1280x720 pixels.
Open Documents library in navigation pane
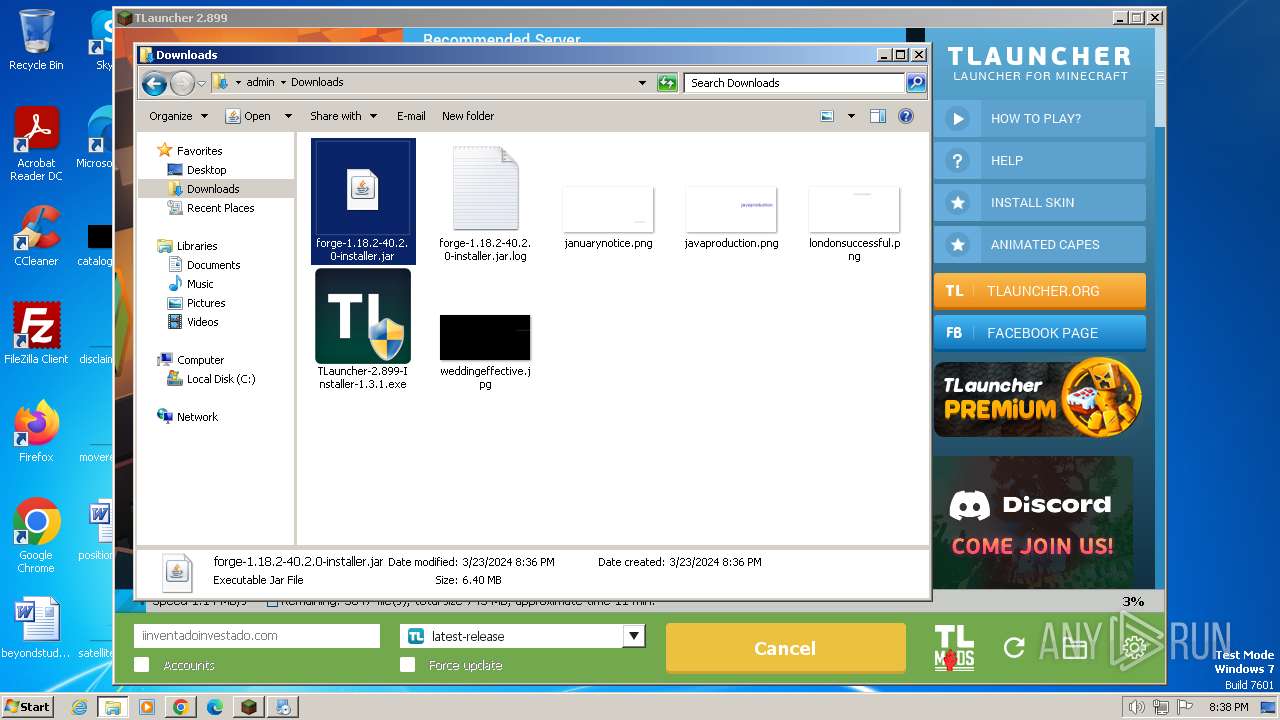213,265
